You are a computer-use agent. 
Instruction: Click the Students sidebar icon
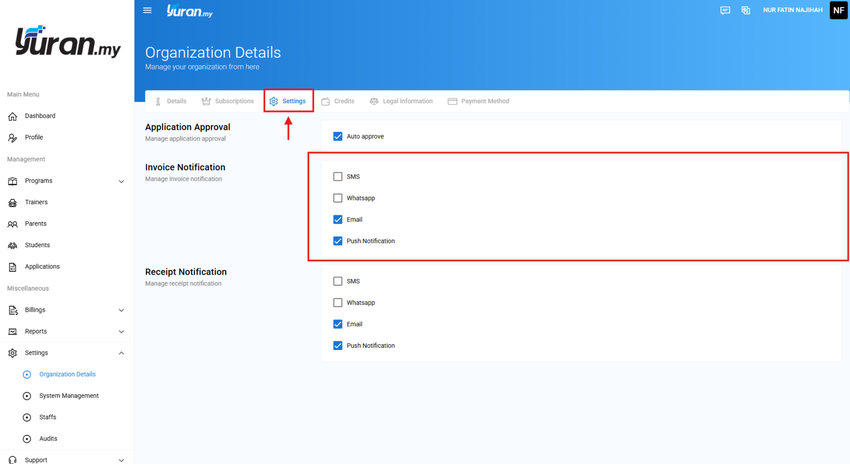12,246
